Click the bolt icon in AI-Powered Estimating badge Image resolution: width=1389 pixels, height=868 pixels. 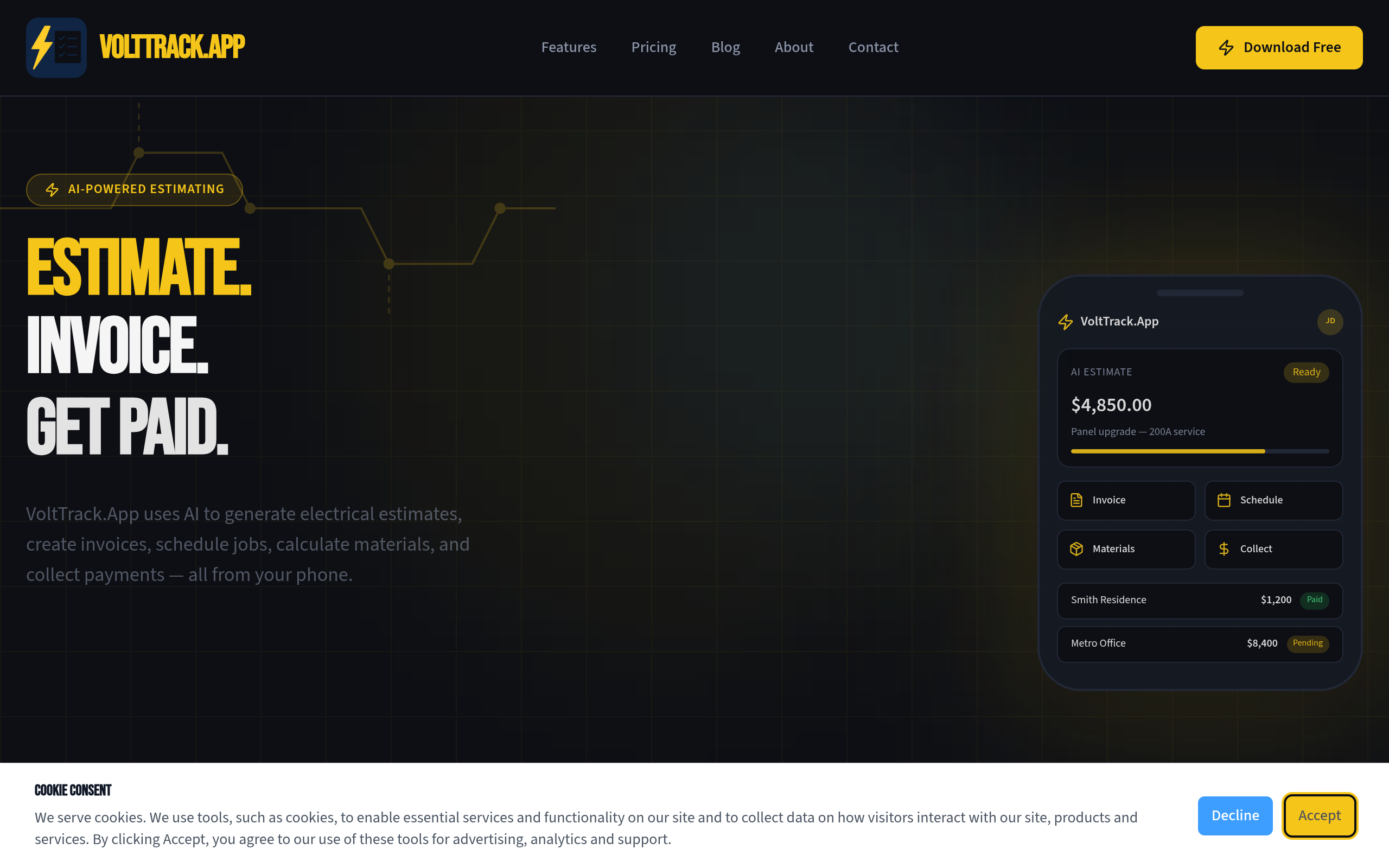(52, 190)
